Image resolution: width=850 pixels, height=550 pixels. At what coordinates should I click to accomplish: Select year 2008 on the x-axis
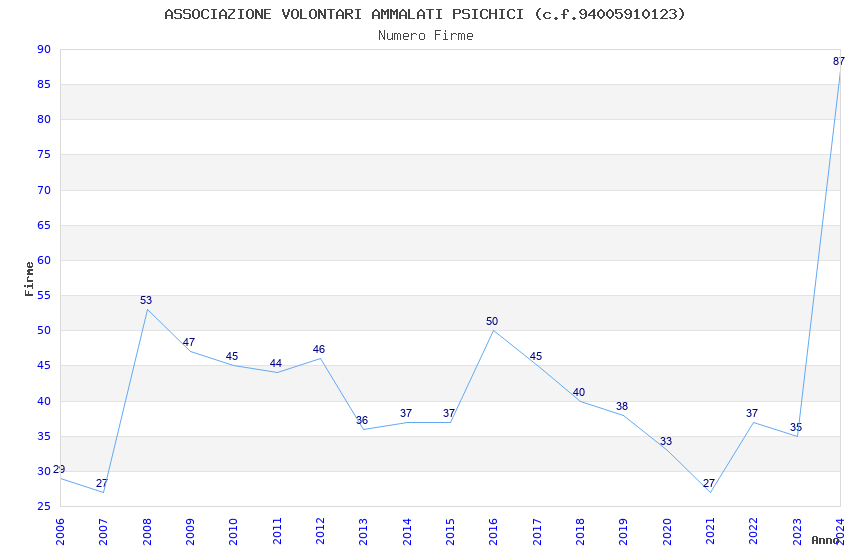(x=146, y=532)
